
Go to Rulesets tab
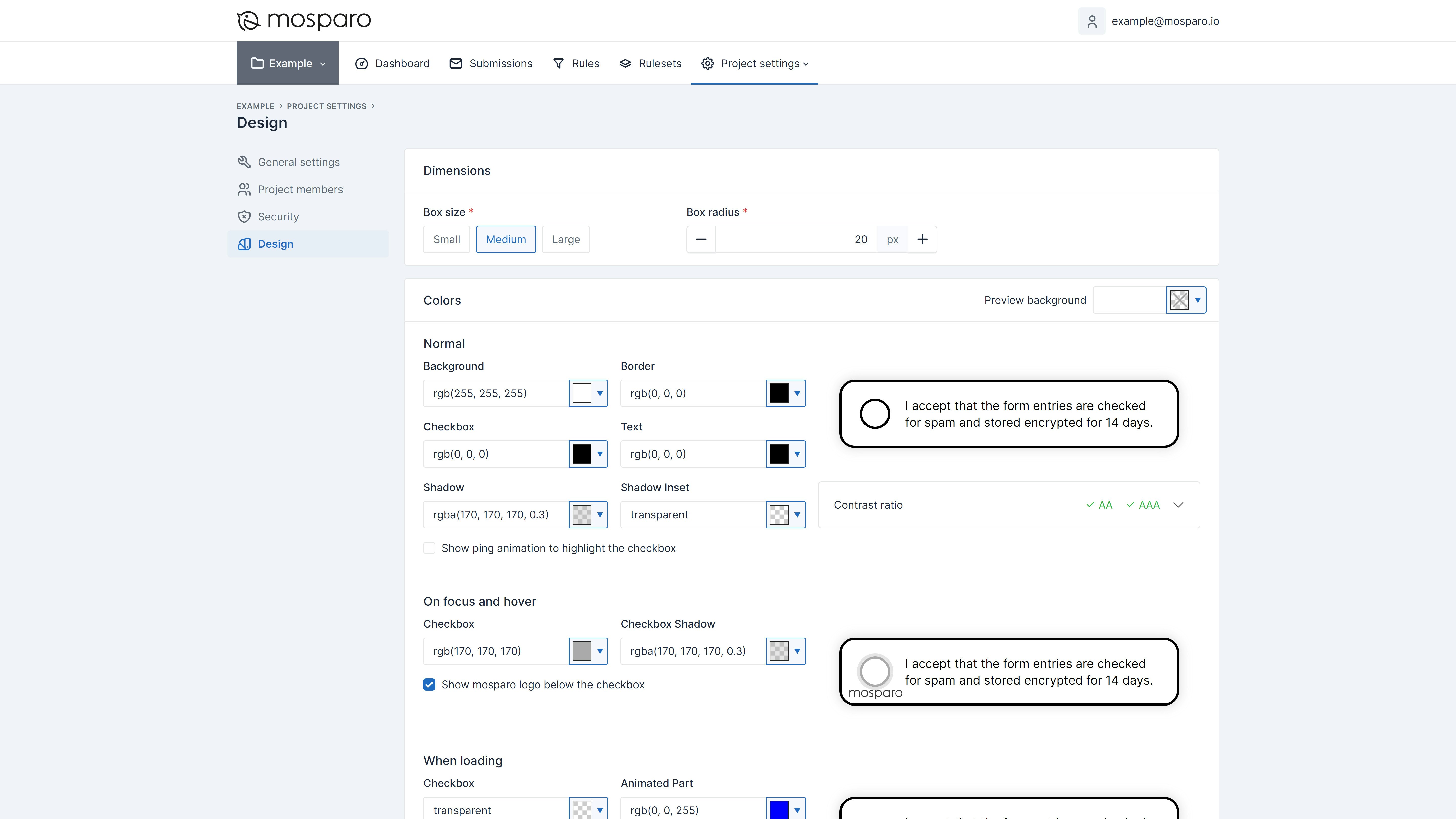(650, 63)
